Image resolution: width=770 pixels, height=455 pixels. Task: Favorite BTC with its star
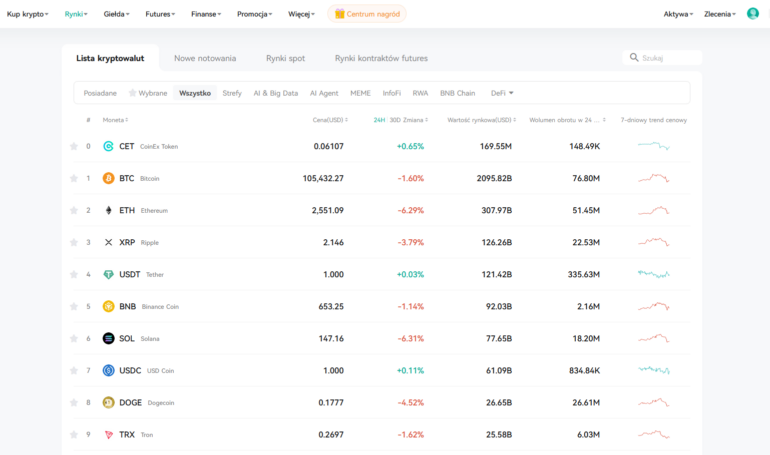click(x=73, y=178)
